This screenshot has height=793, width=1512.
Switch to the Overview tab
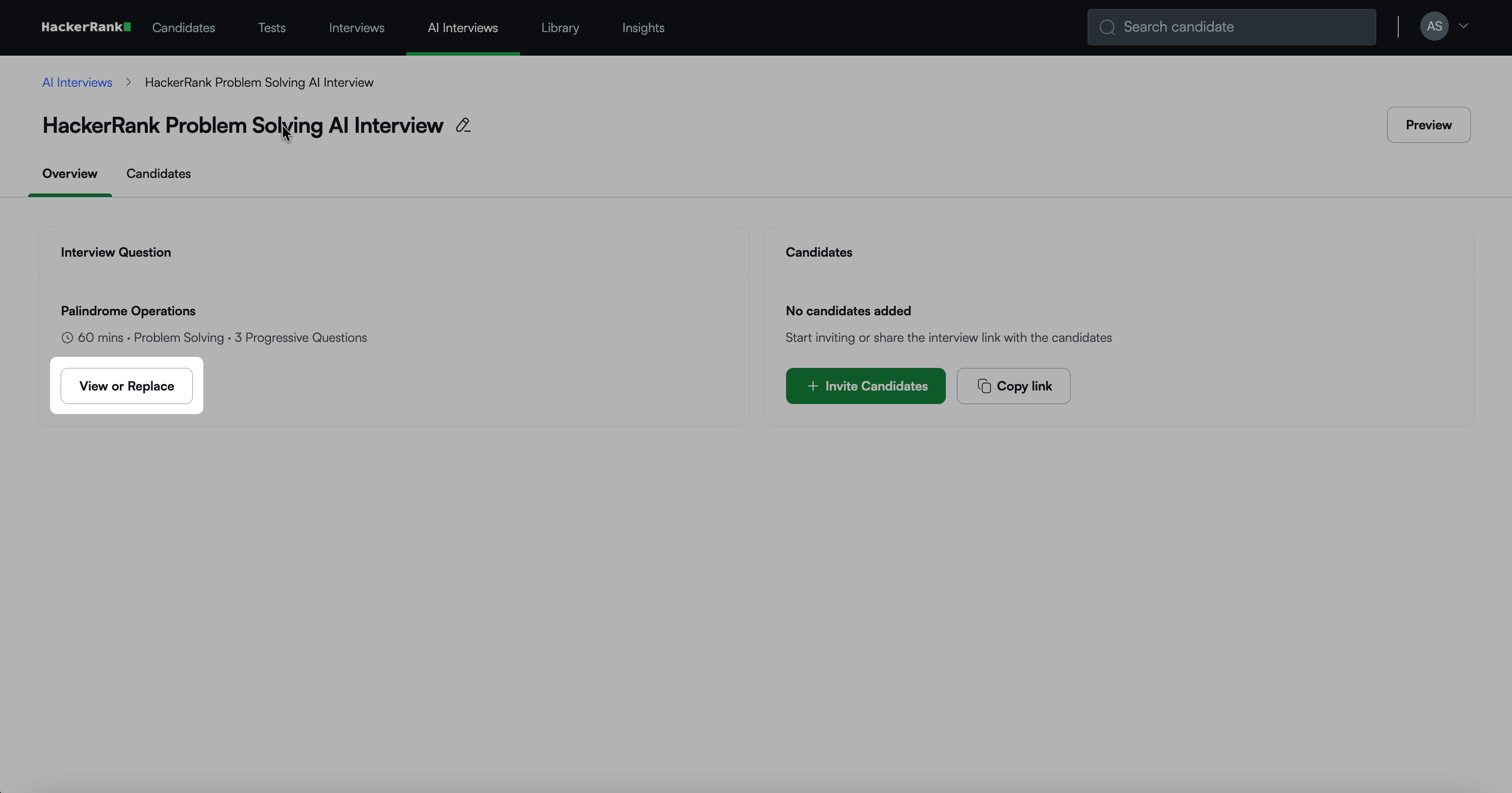[70, 174]
